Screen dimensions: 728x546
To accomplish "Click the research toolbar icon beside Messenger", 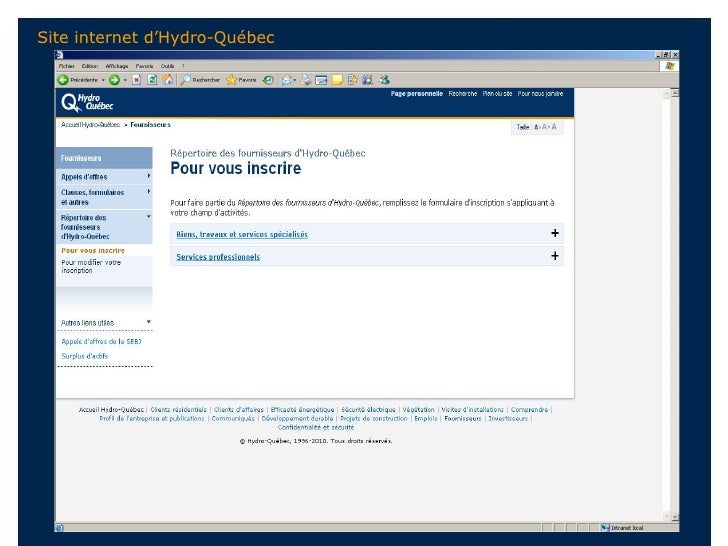I will 368,80.
